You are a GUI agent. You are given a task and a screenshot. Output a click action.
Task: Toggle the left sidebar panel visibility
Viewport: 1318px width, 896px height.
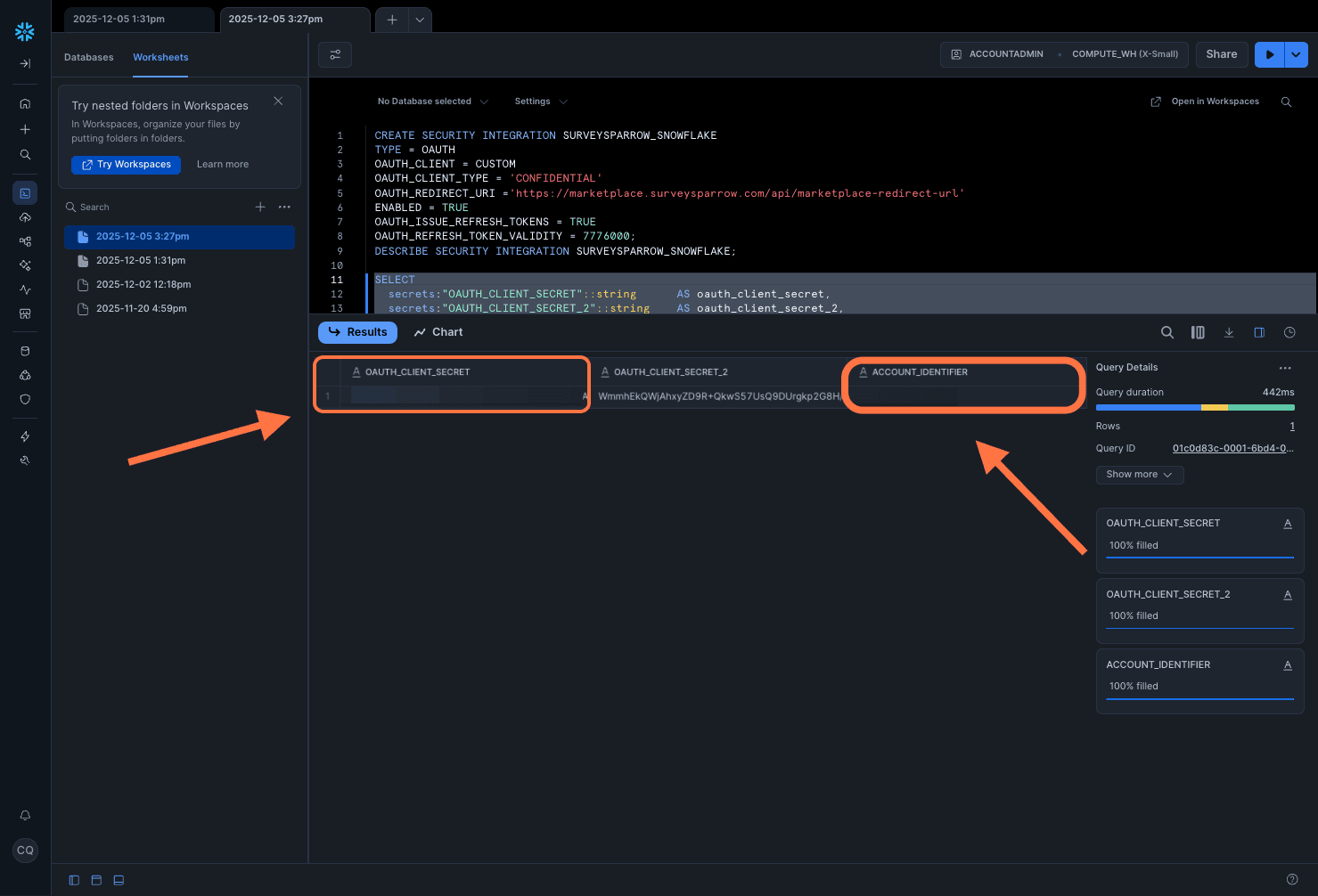pyautogui.click(x=74, y=880)
